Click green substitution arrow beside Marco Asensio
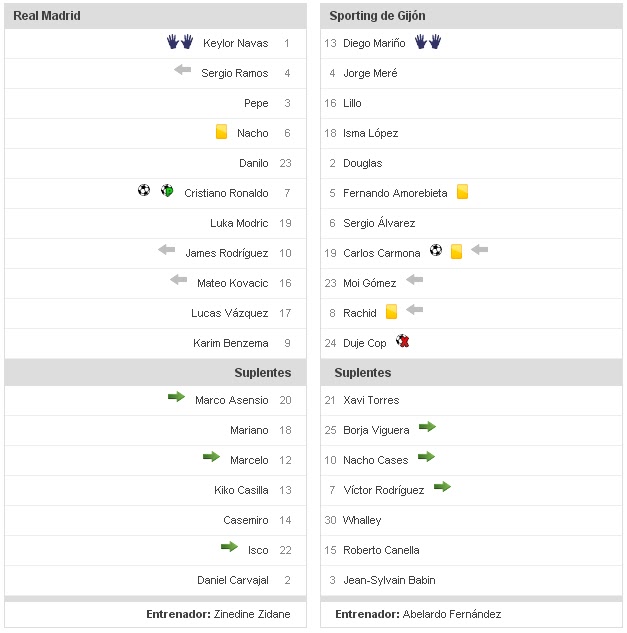This screenshot has height=633, width=627. pyautogui.click(x=176, y=398)
